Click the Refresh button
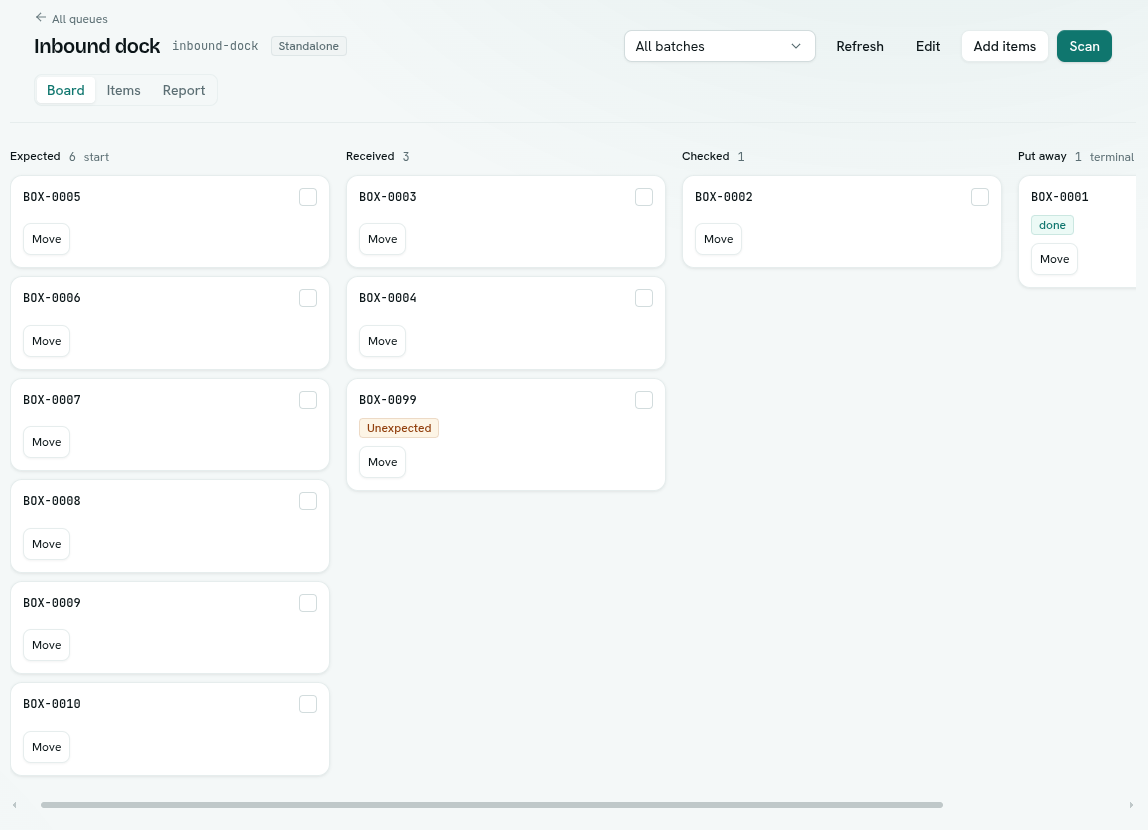The height and width of the screenshot is (830, 1148). (860, 46)
